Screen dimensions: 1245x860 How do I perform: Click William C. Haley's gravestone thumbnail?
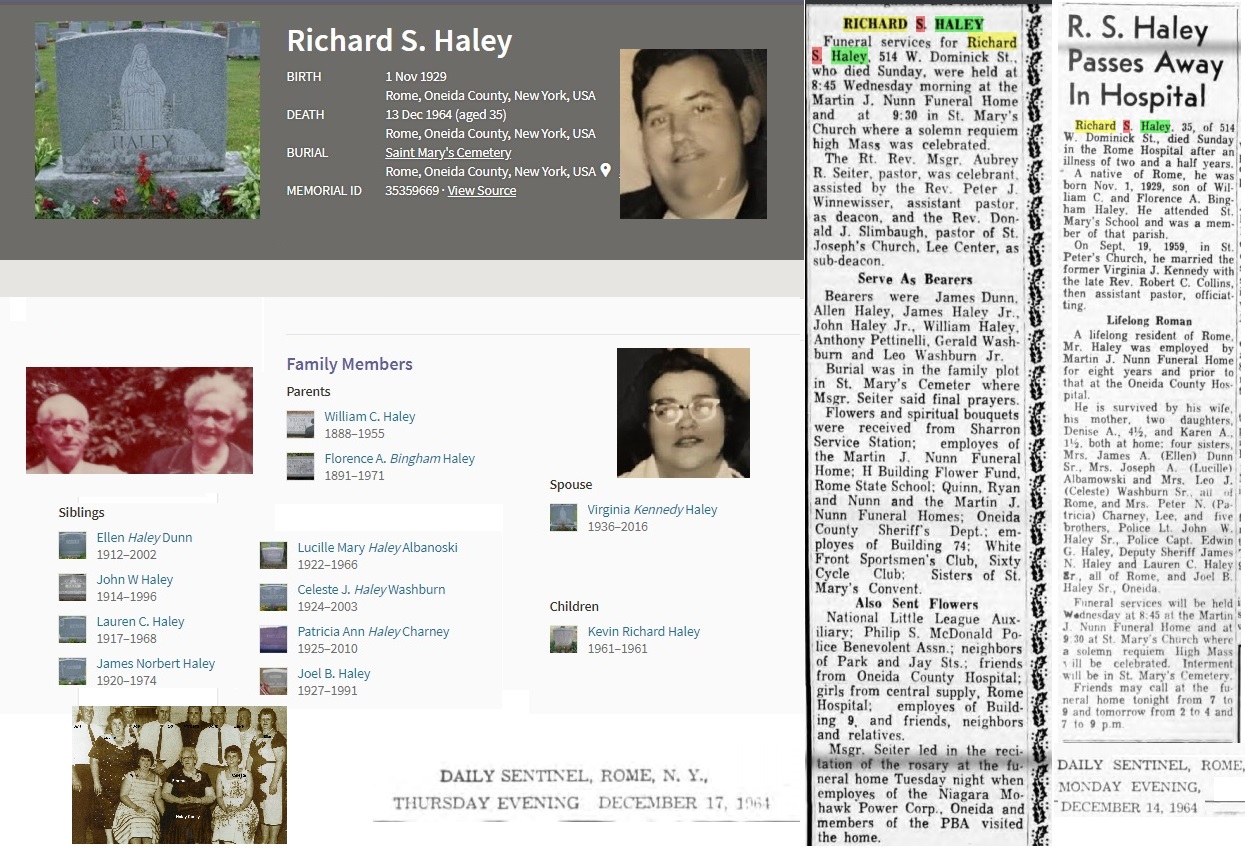pyautogui.click(x=300, y=424)
